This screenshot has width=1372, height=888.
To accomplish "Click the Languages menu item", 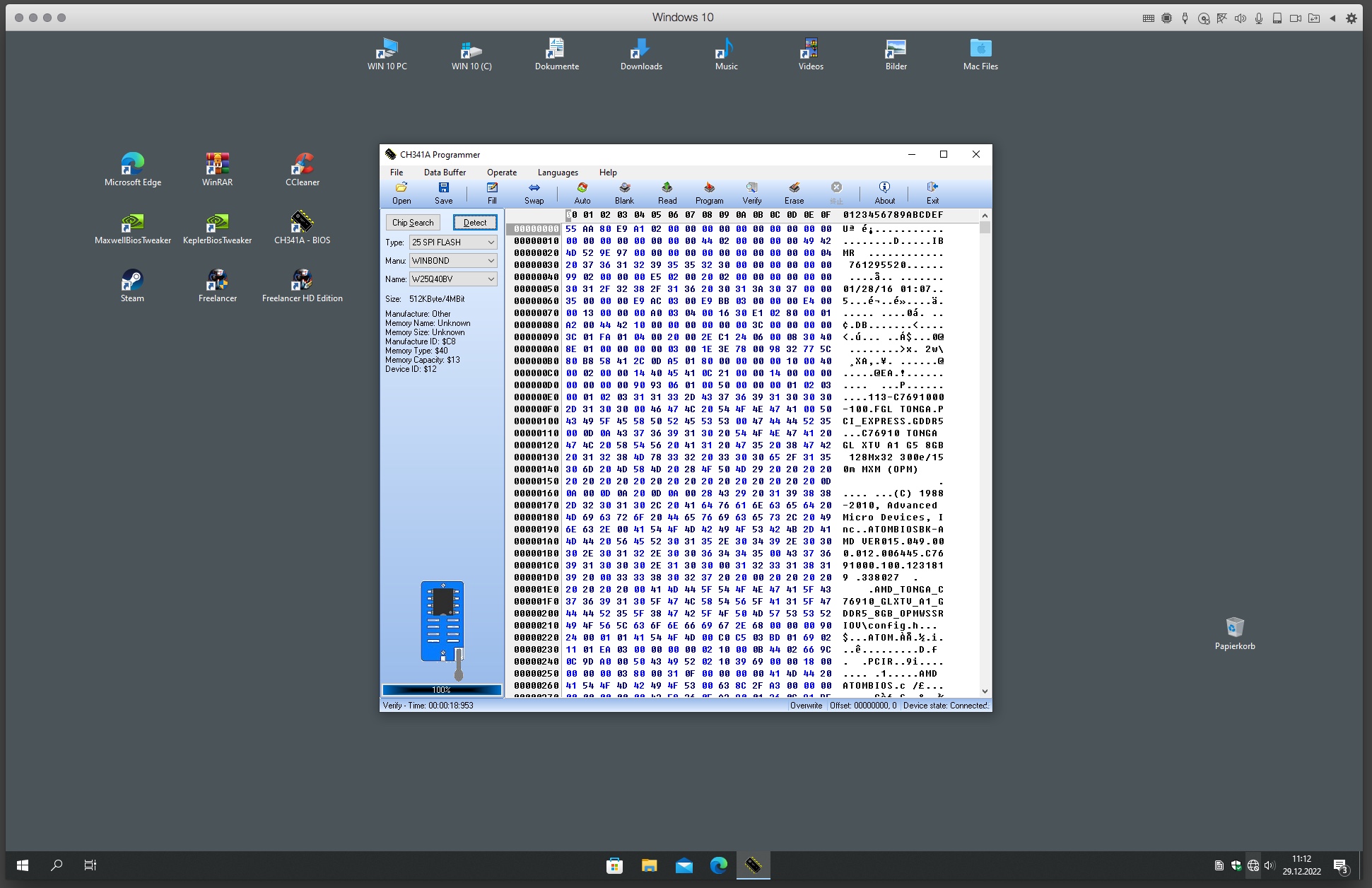I will click(556, 172).
